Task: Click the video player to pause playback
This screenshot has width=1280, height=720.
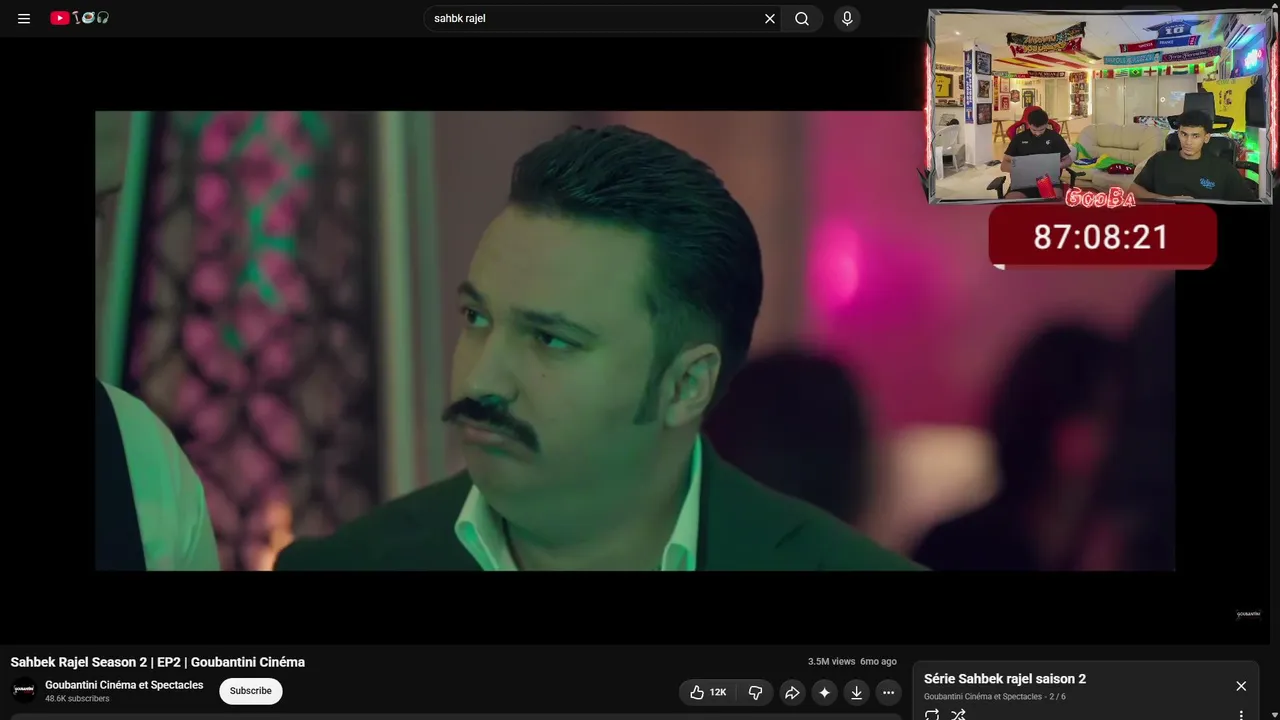Action: tap(635, 340)
